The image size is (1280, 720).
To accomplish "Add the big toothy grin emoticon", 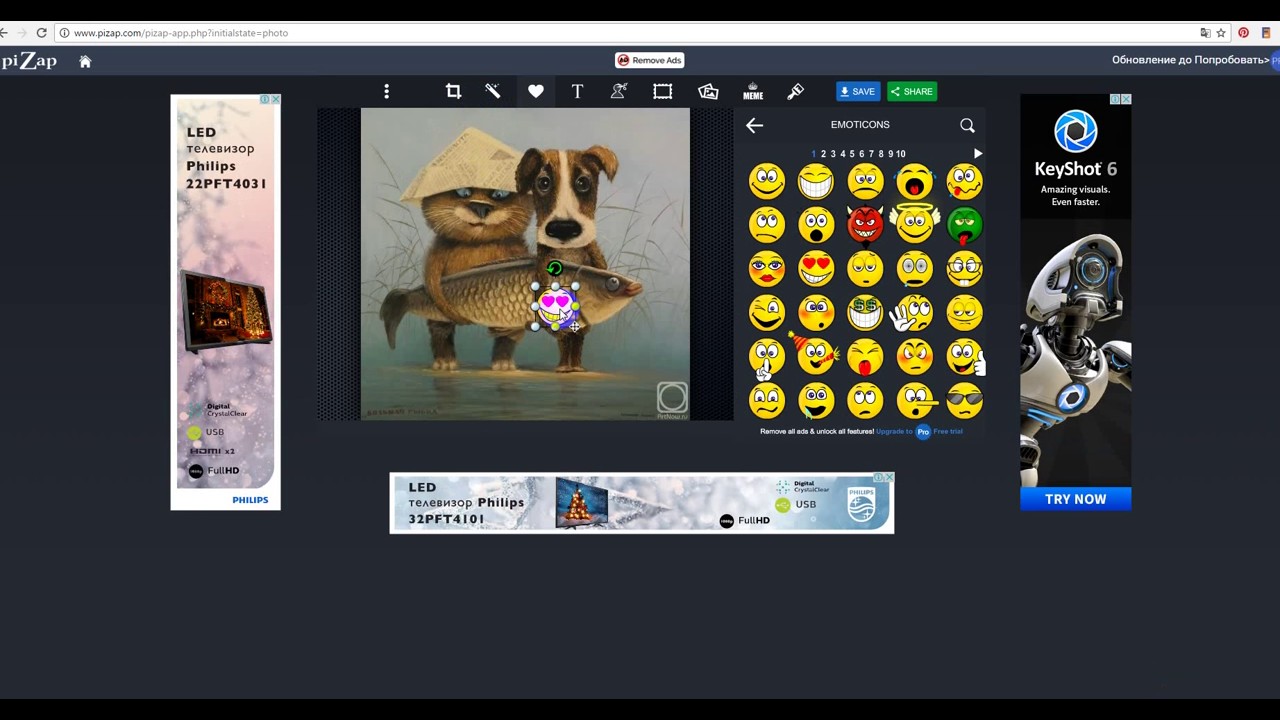I will coord(816,182).
